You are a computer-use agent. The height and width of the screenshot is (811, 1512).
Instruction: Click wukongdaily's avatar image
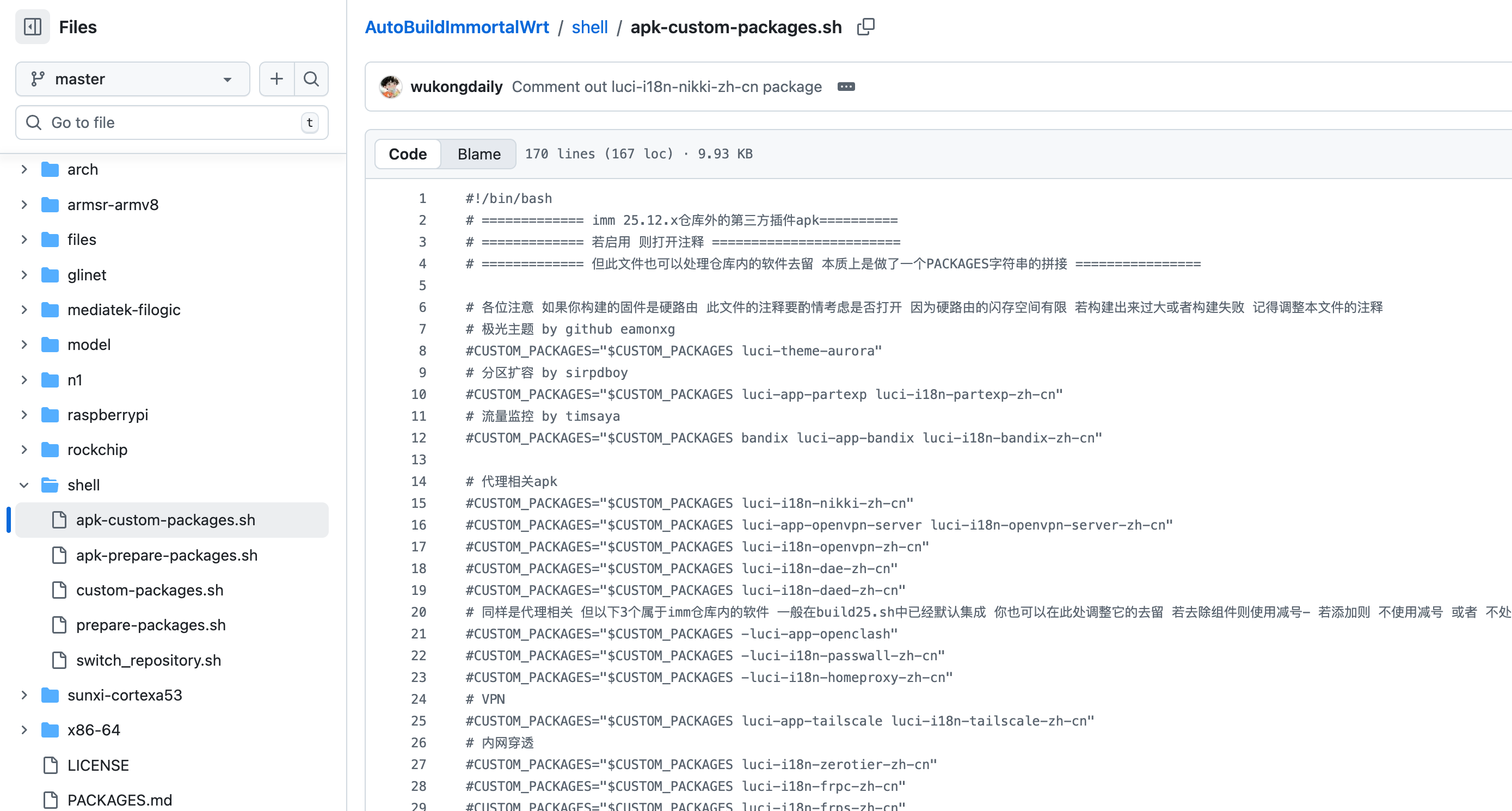tap(390, 87)
